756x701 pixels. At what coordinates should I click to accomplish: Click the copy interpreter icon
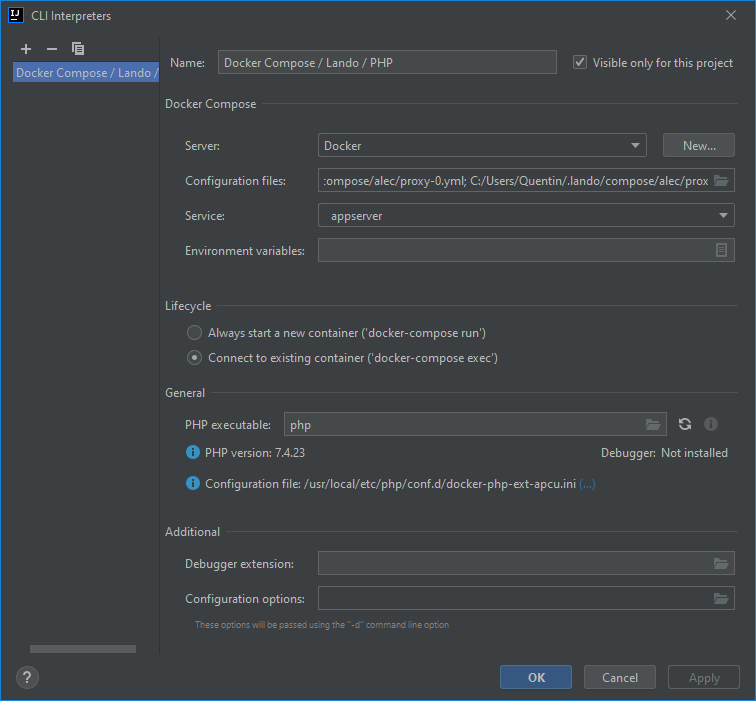[x=78, y=49]
